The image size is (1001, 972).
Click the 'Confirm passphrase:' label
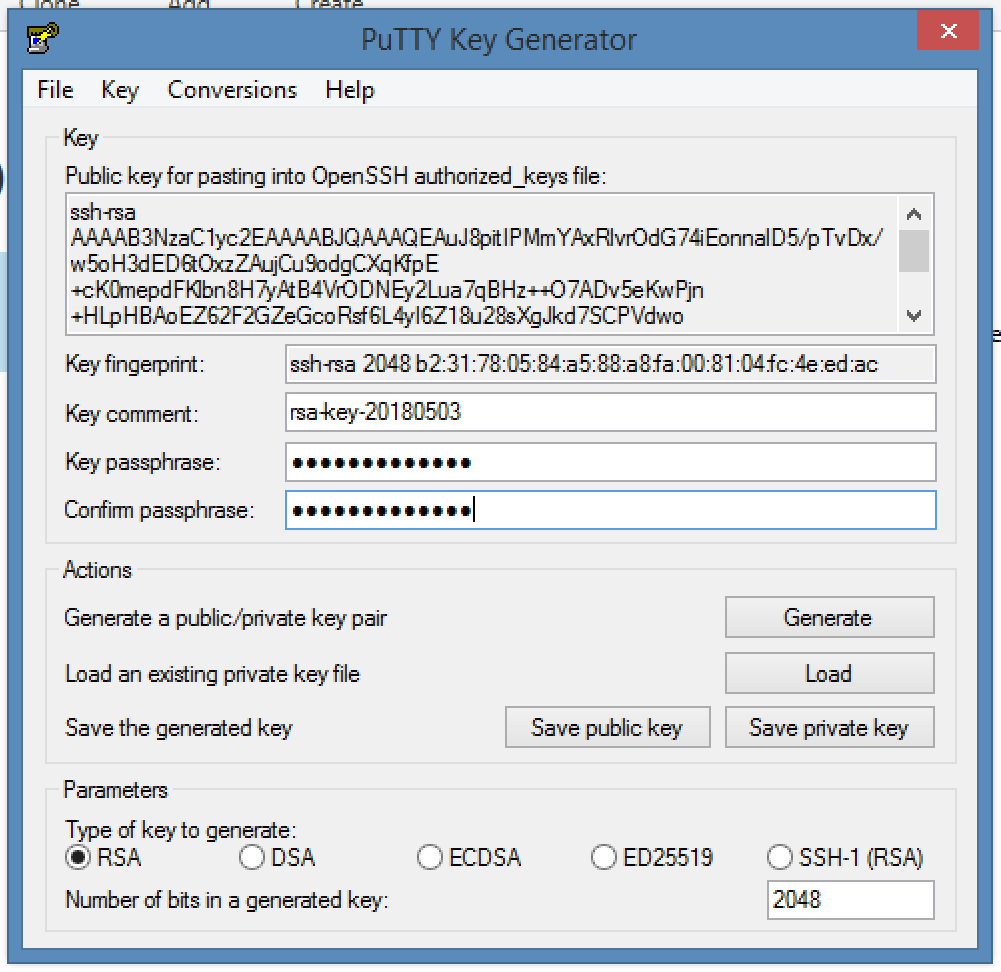click(x=159, y=510)
